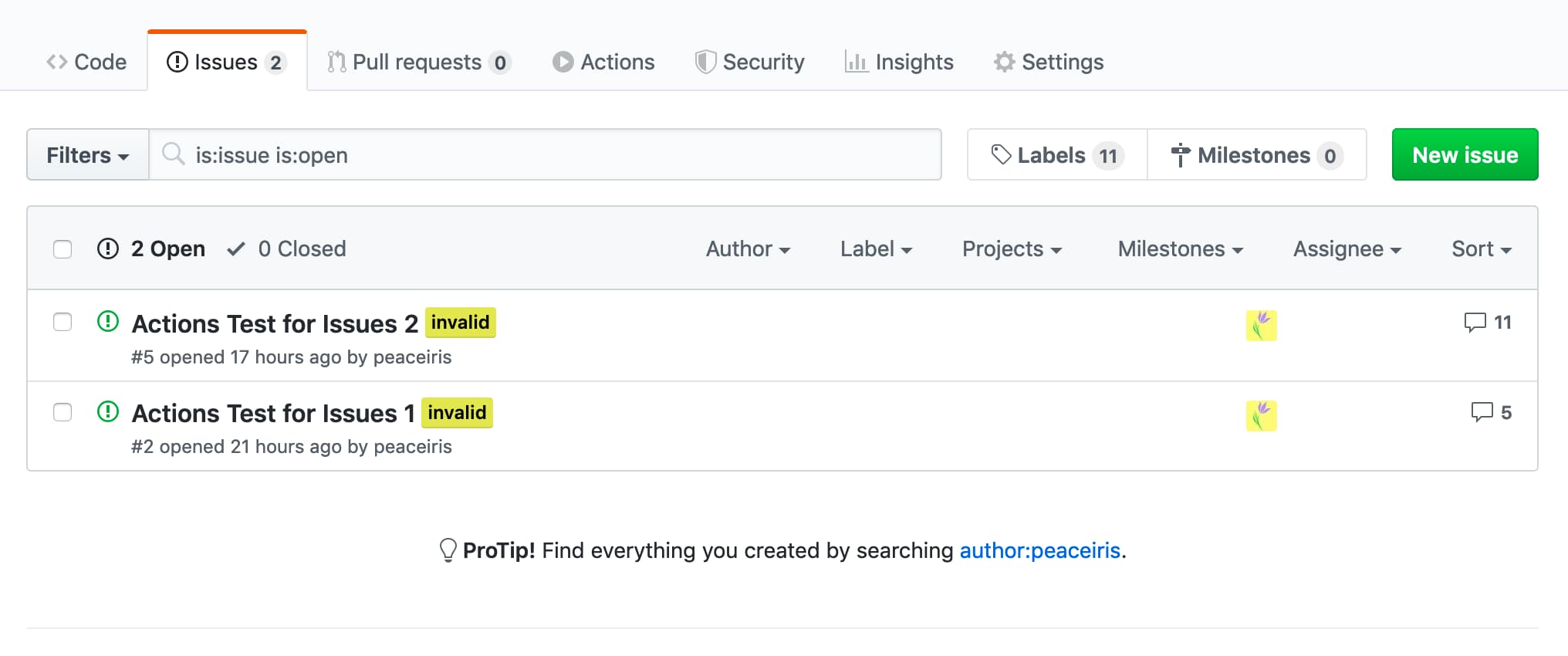1568x656 pixels.
Task: Click the Settings gear icon
Action: point(1004,62)
